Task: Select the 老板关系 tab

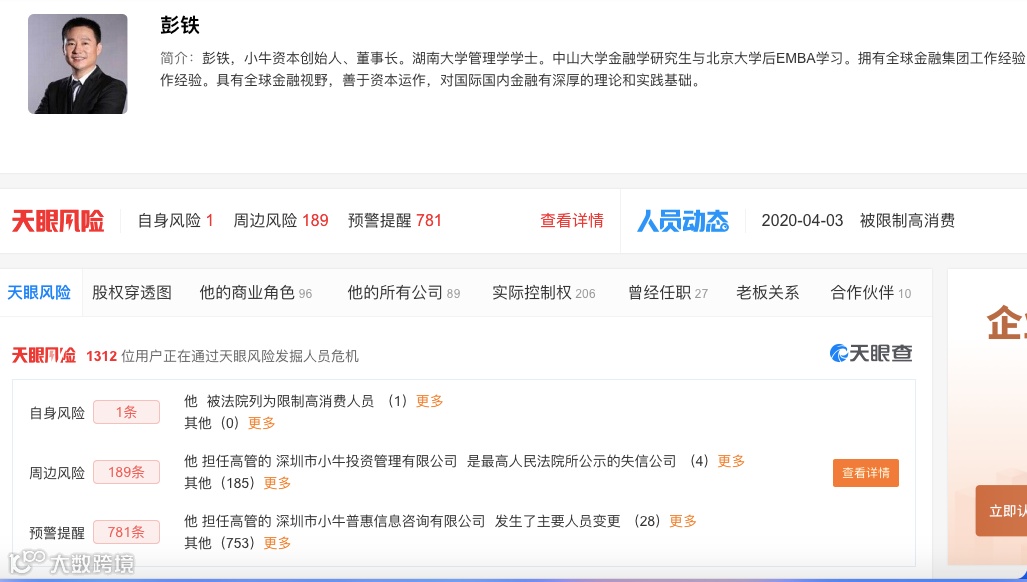Action: pos(768,293)
